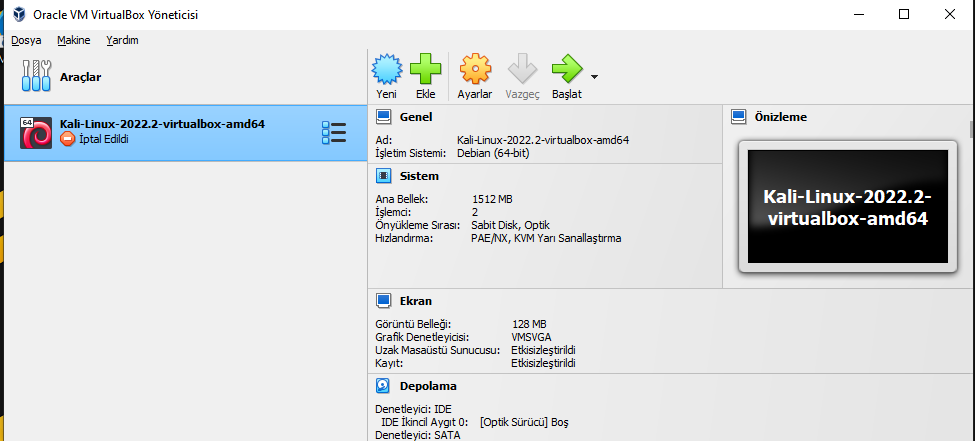Click the Önizleme monitor icon
The height and width of the screenshot is (441, 975).
pos(739,116)
